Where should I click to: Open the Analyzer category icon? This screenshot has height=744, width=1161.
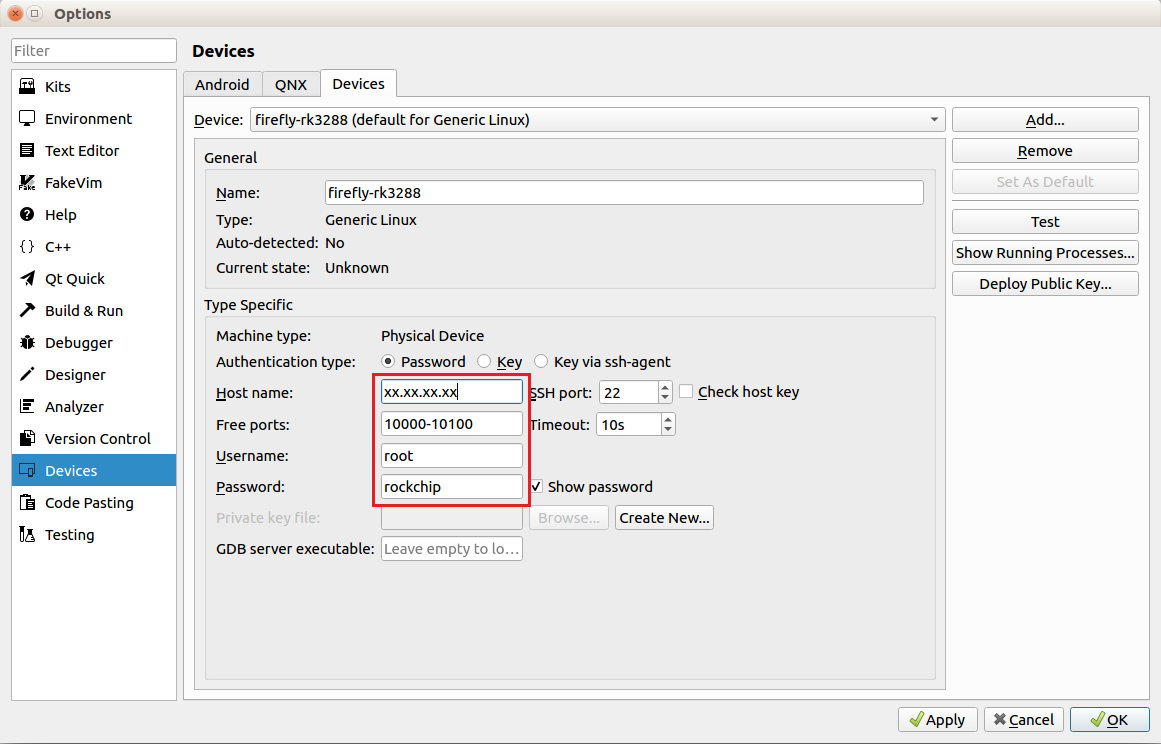pos(27,407)
